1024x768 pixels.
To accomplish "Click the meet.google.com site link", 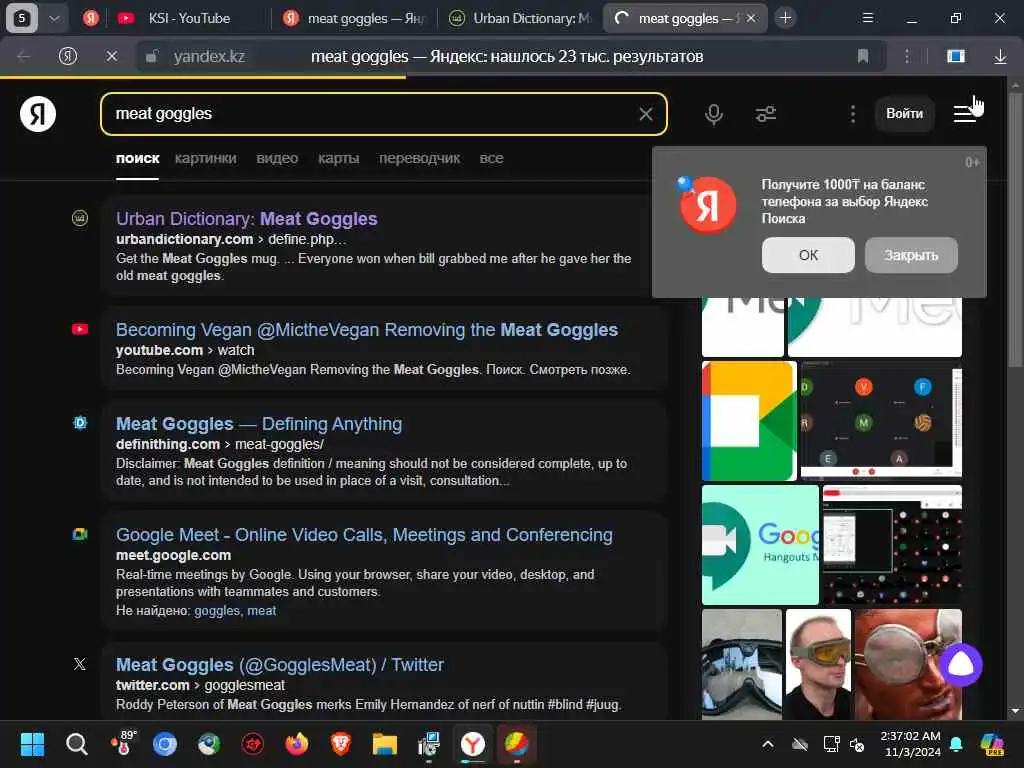I will tap(173, 555).
